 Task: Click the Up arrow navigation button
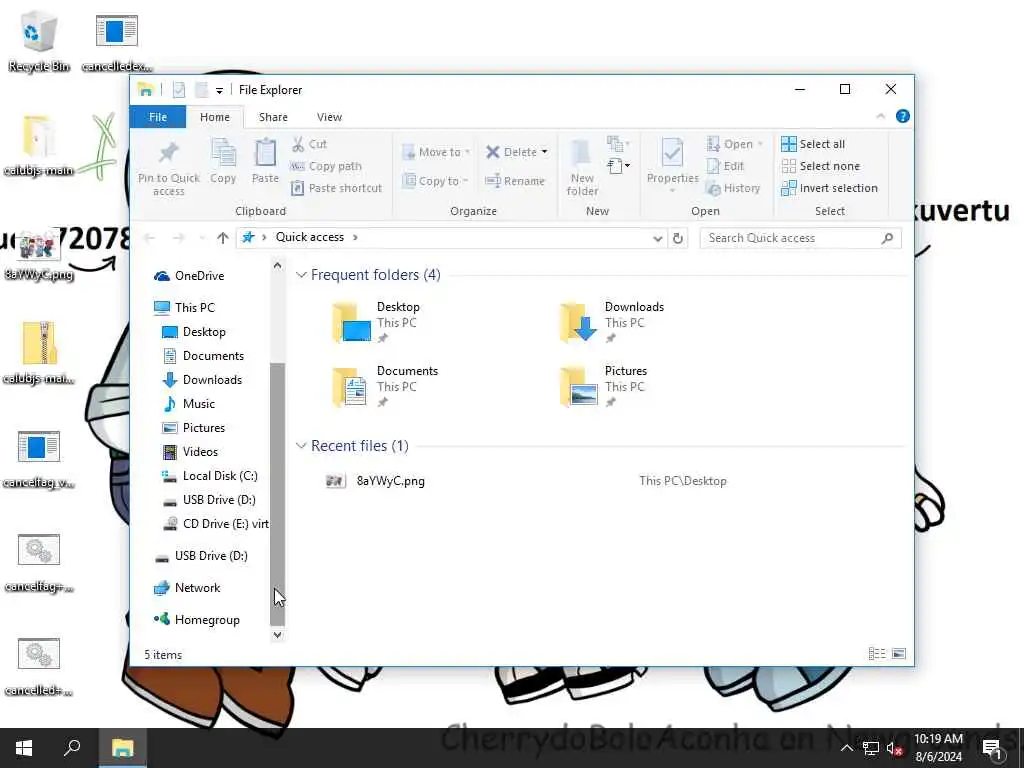(x=223, y=238)
